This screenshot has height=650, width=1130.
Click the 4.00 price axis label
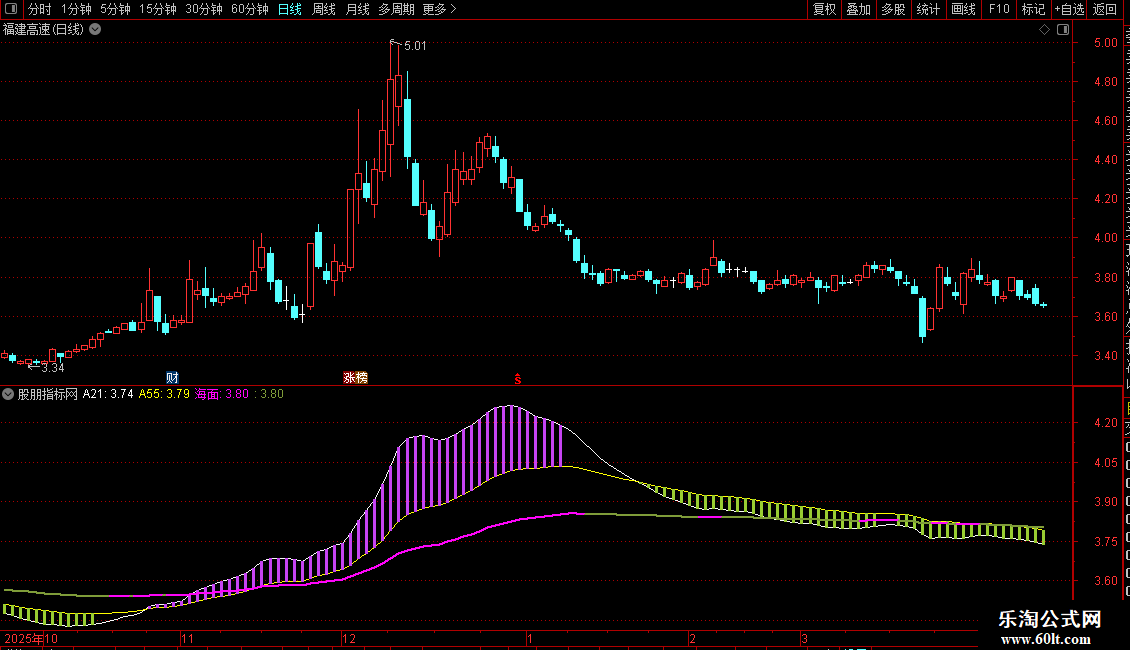pos(1105,238)
